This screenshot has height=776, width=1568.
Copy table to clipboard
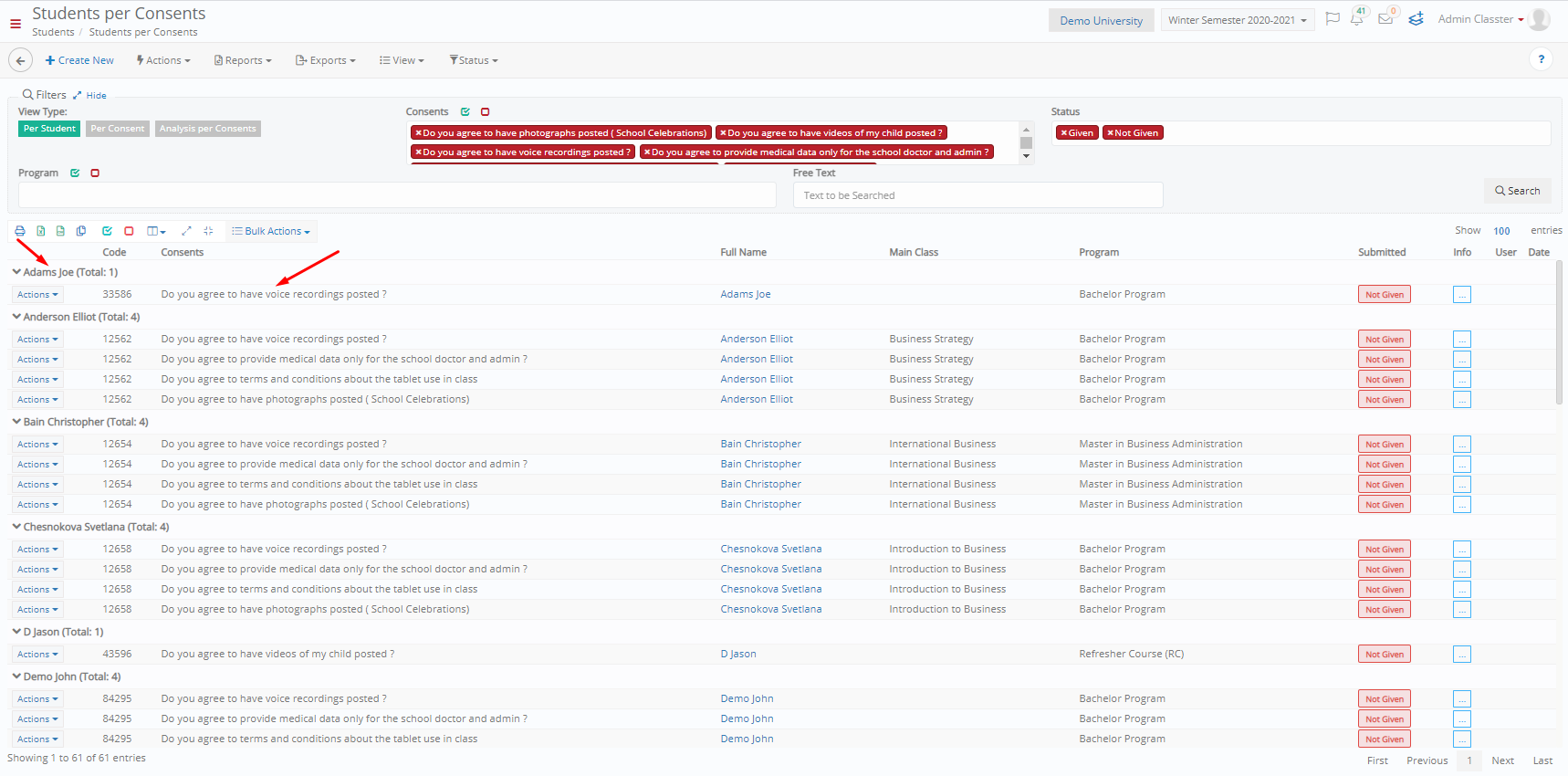81,231
